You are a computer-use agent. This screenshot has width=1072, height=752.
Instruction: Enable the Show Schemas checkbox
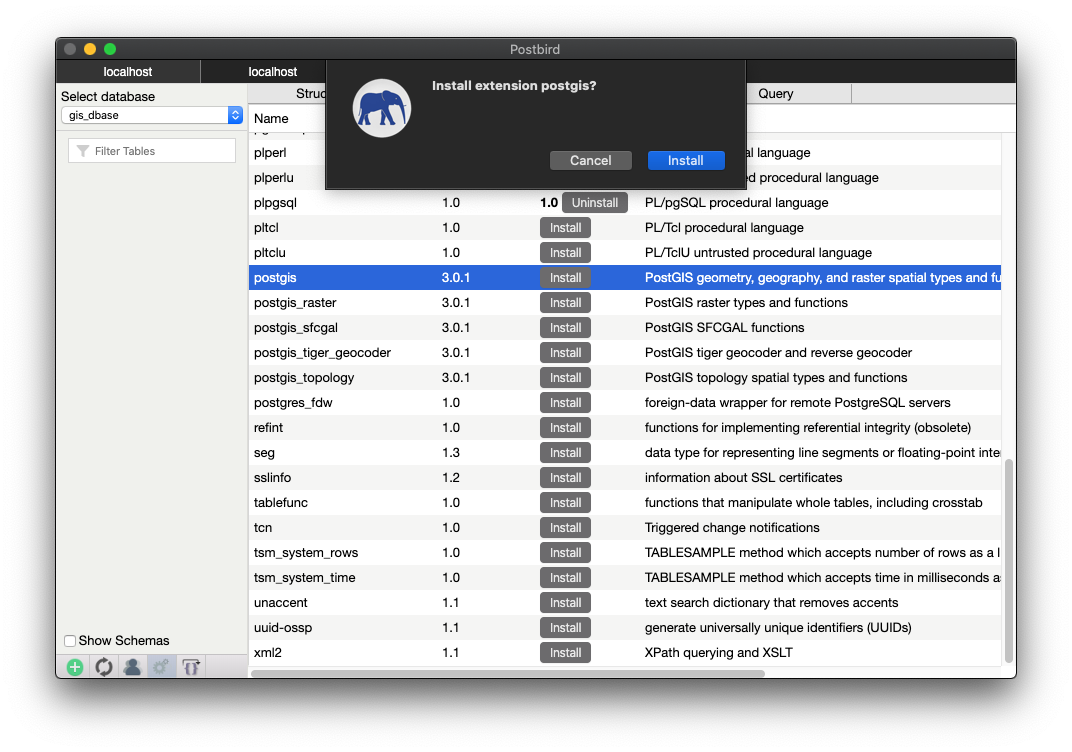pyautogui.click(x=70, y=641)
